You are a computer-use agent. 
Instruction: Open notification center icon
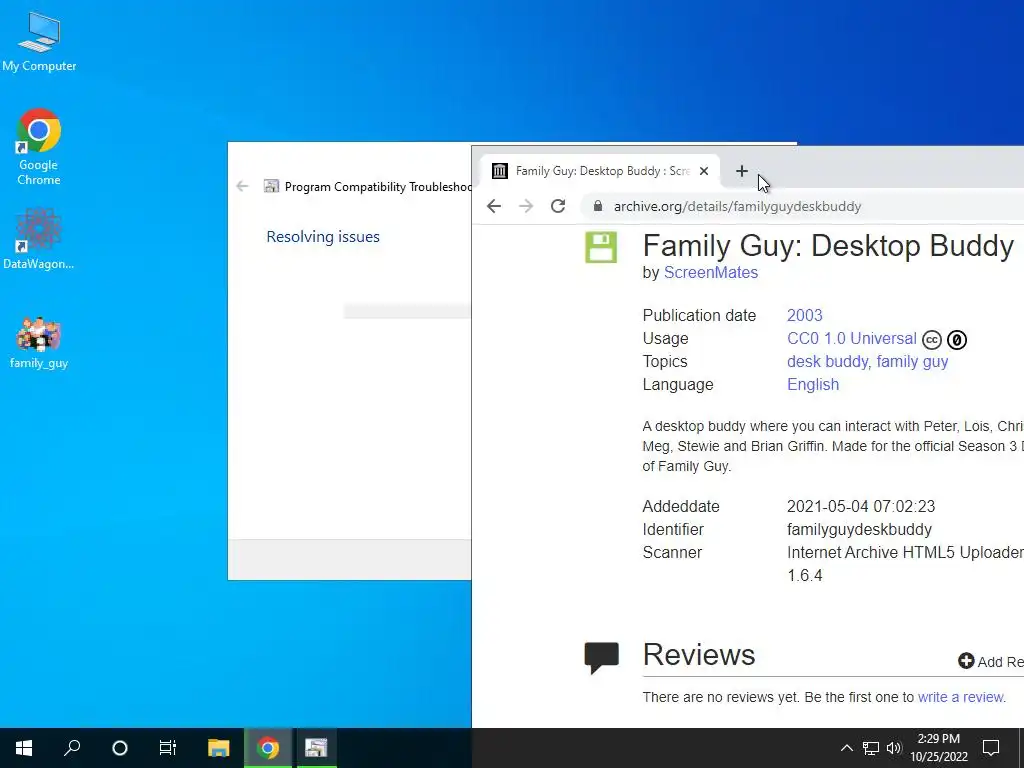[x=991, y=748]
